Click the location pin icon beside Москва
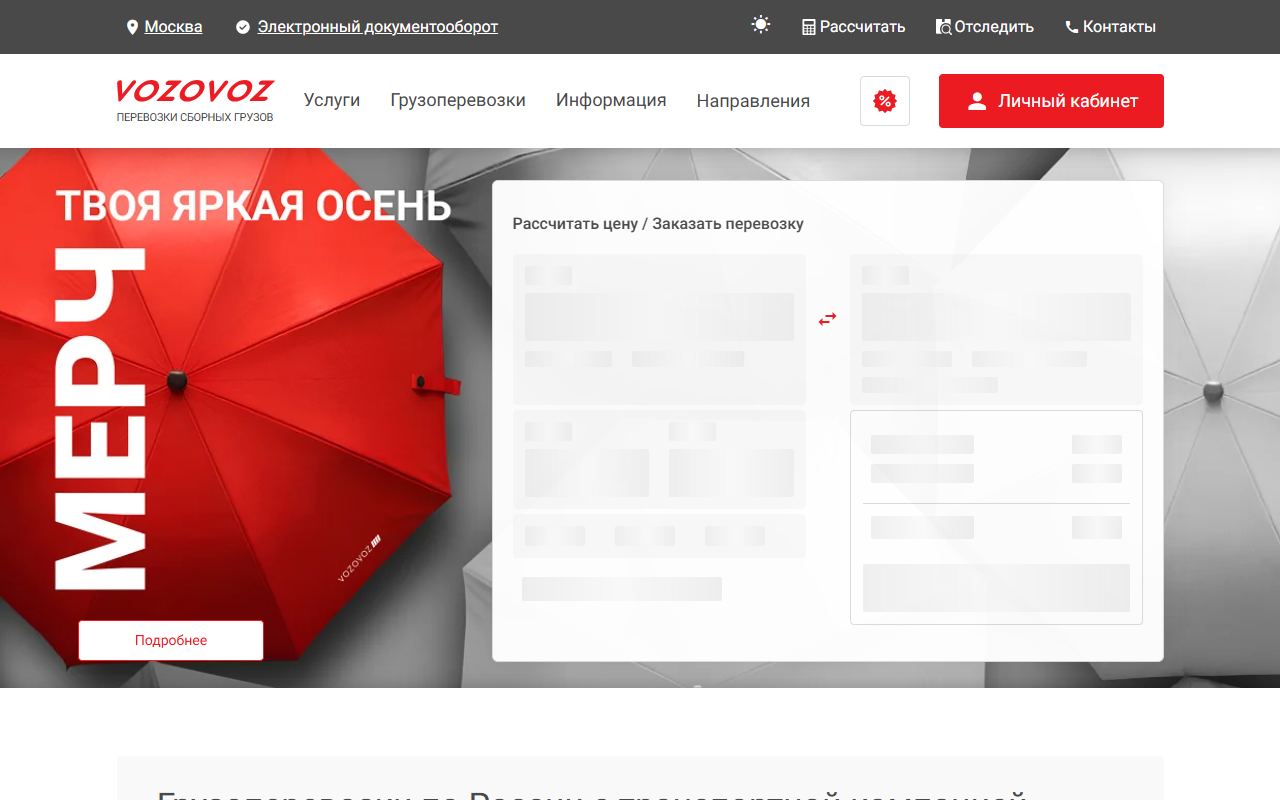The height and width of the screenshot is (800, 1280). point(132,27)
